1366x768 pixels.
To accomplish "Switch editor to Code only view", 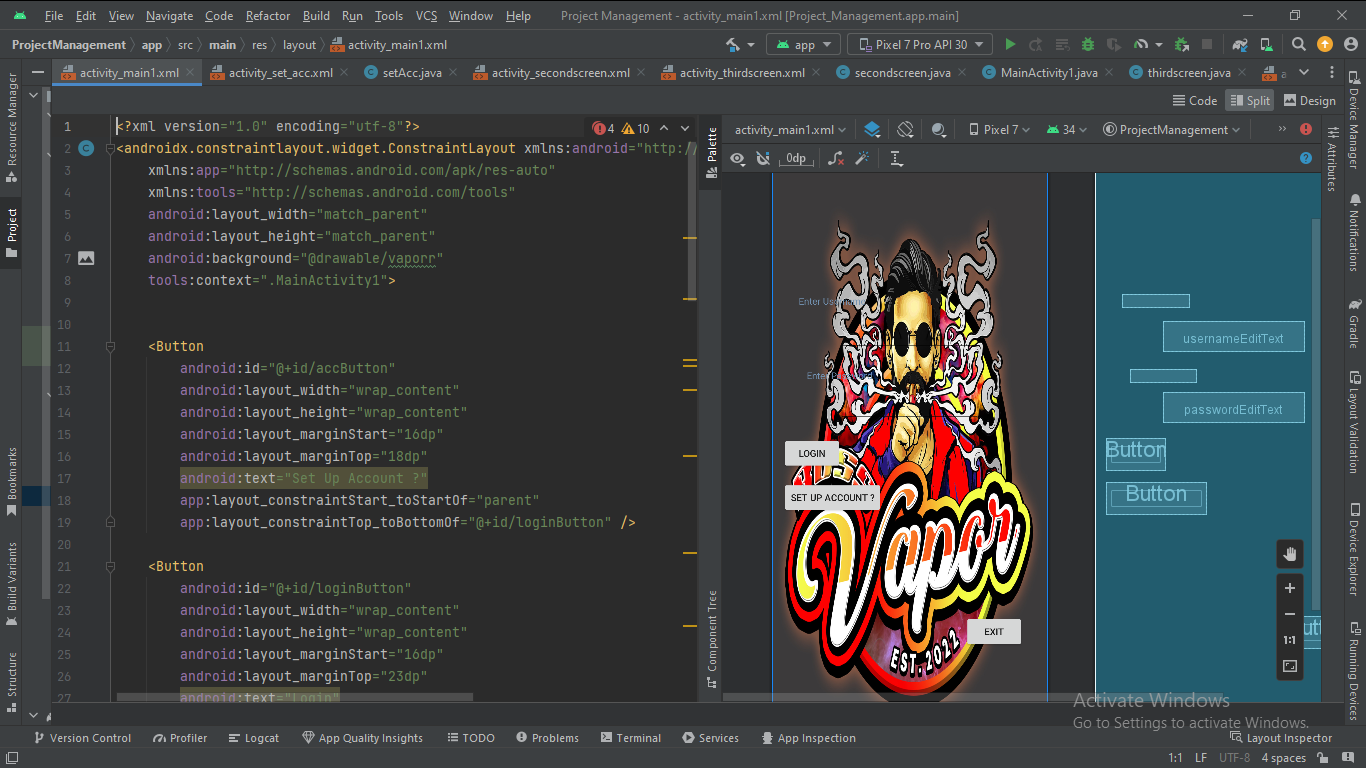I will 1194,100.
